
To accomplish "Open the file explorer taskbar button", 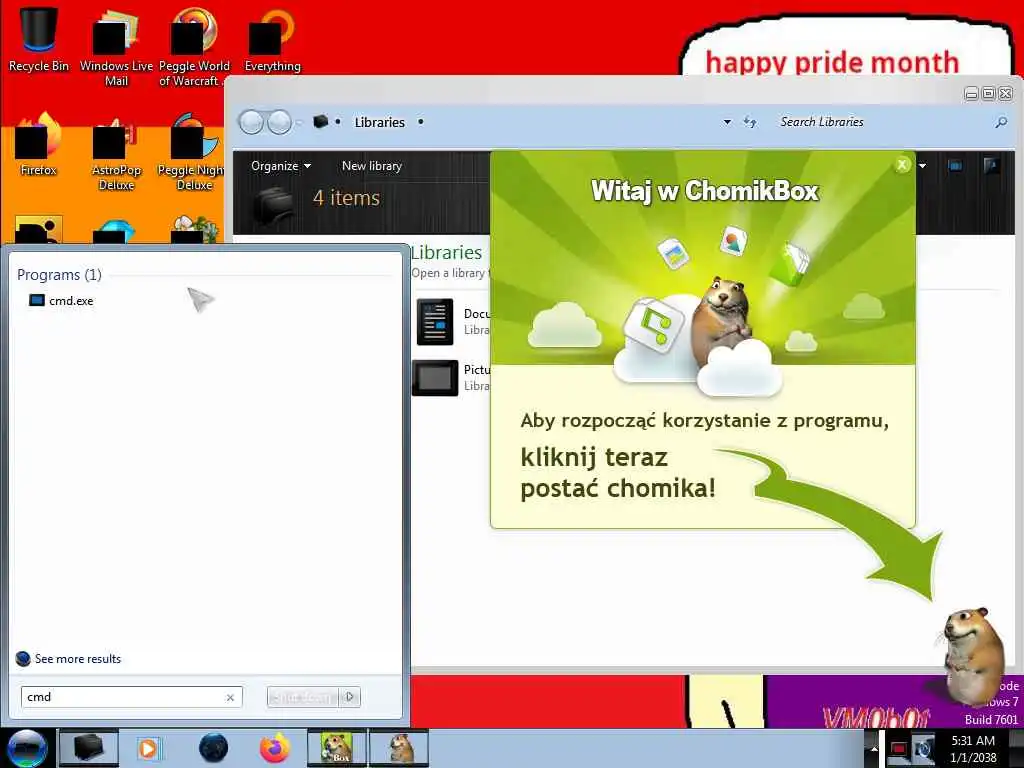I will pos(89,748).
